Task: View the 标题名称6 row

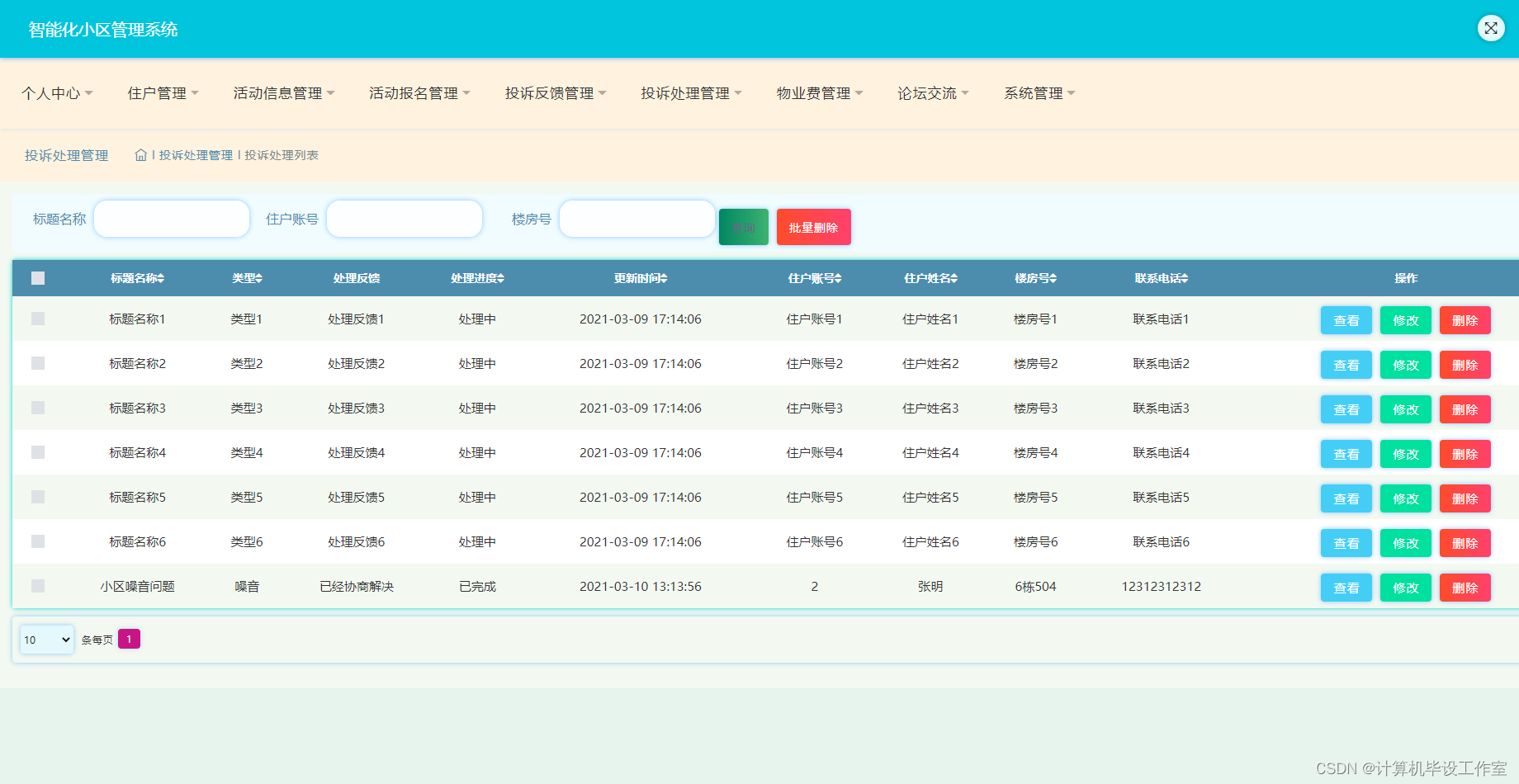Action: click(1346, 543)
